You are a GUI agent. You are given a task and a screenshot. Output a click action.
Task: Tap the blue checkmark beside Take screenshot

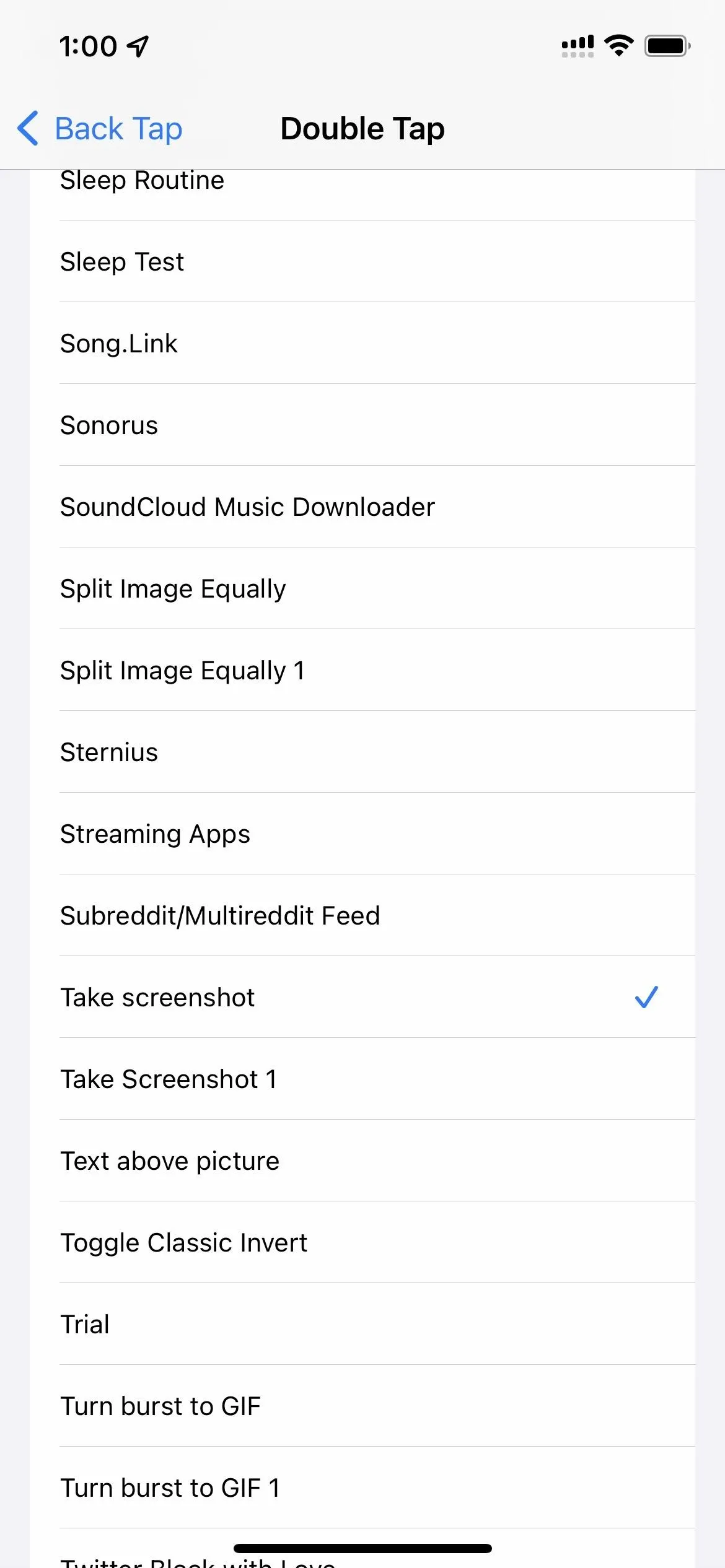click(646, 997)
